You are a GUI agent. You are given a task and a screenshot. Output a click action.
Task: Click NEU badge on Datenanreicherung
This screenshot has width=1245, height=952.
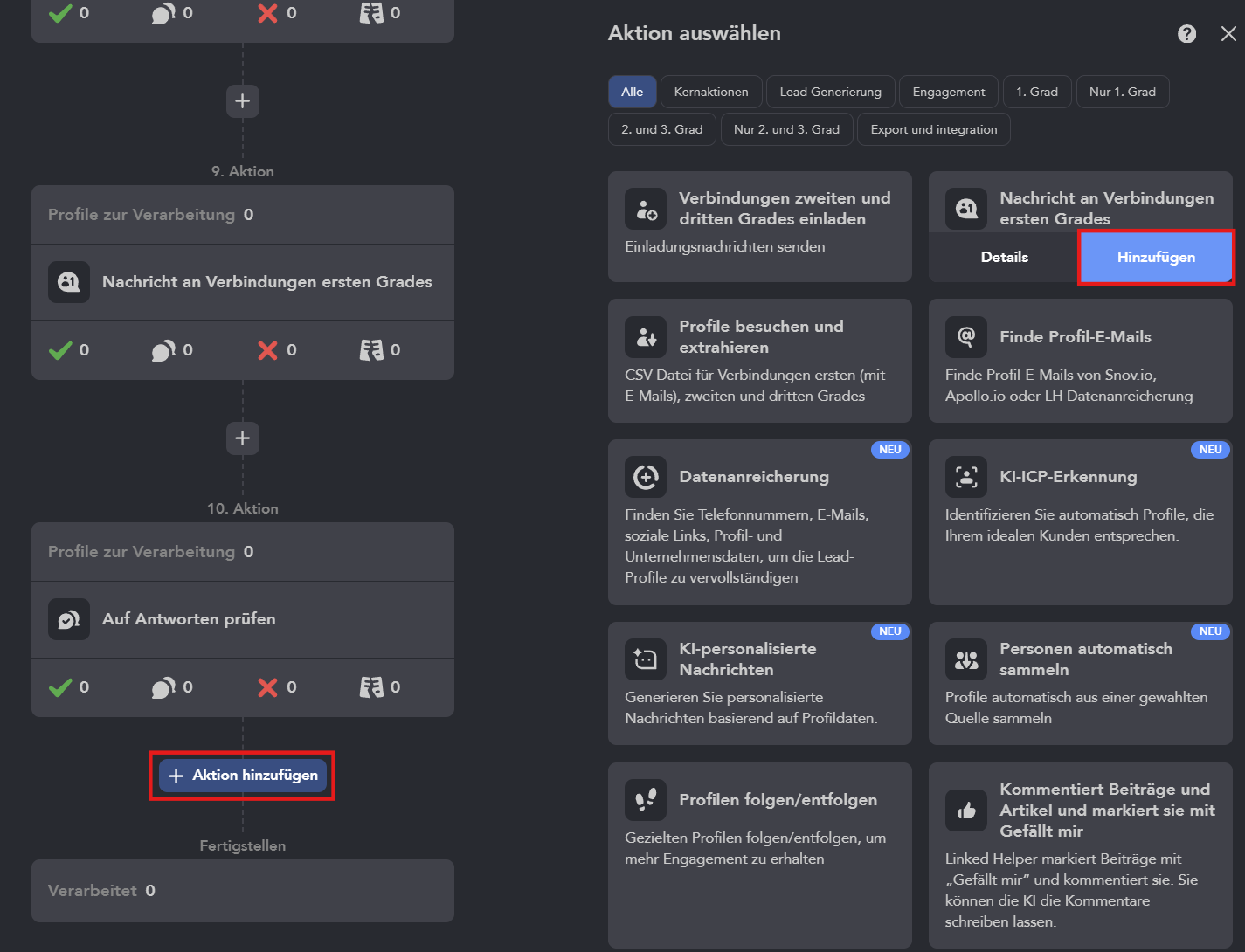890,450
